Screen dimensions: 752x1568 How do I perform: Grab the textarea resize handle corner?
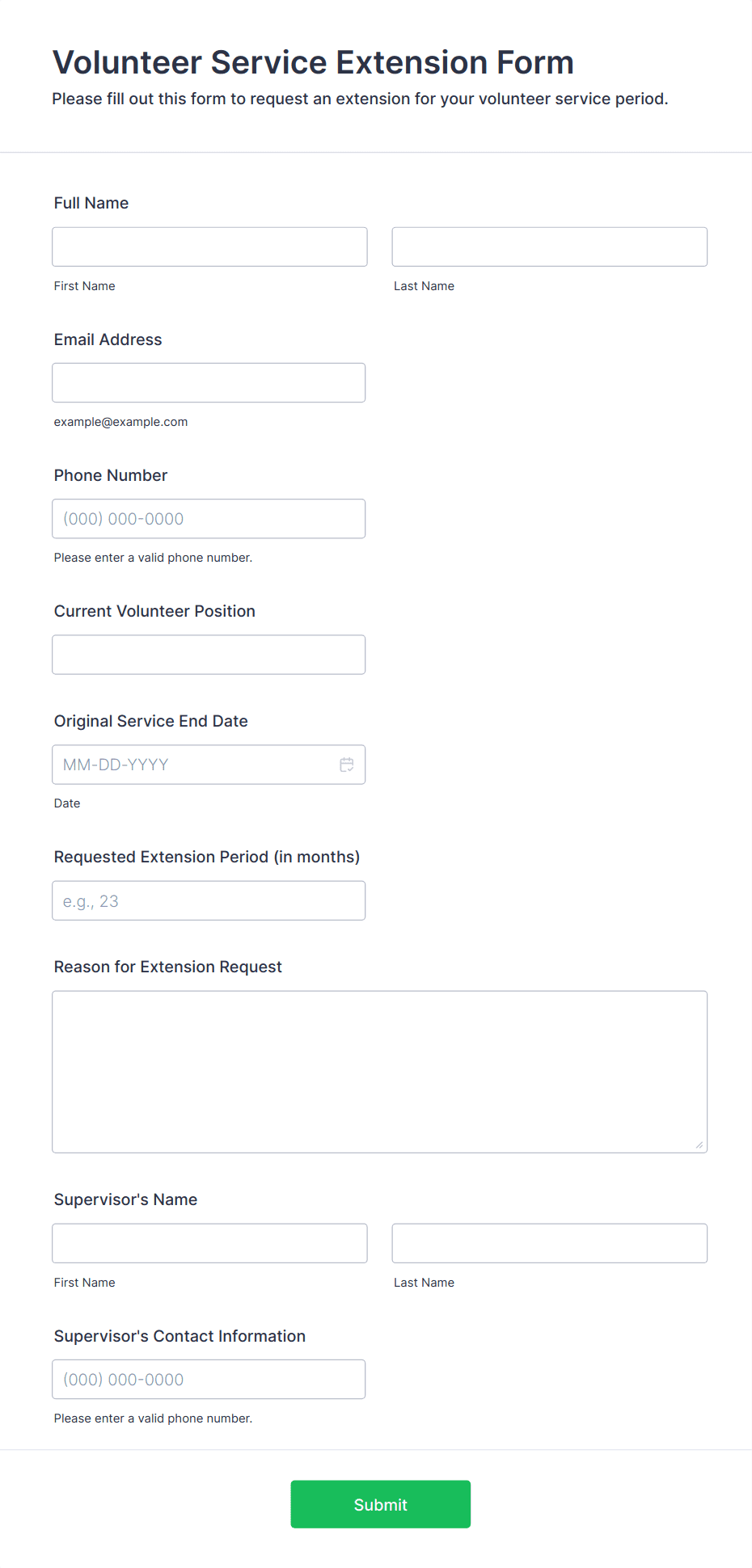[699, 1144]
